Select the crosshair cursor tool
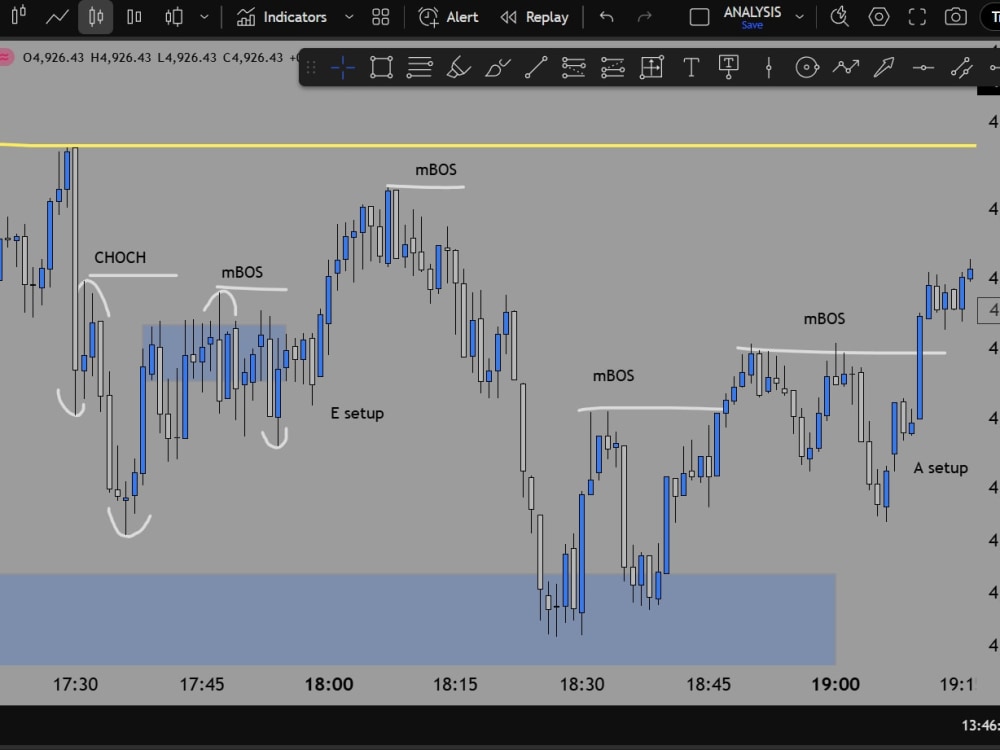This screenshot has height=750, width=1000. tap(342, 67)
